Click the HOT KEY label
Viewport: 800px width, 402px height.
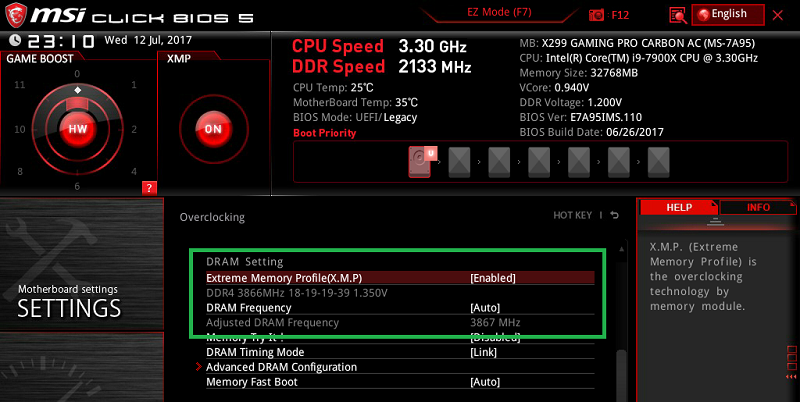[572, 215]
